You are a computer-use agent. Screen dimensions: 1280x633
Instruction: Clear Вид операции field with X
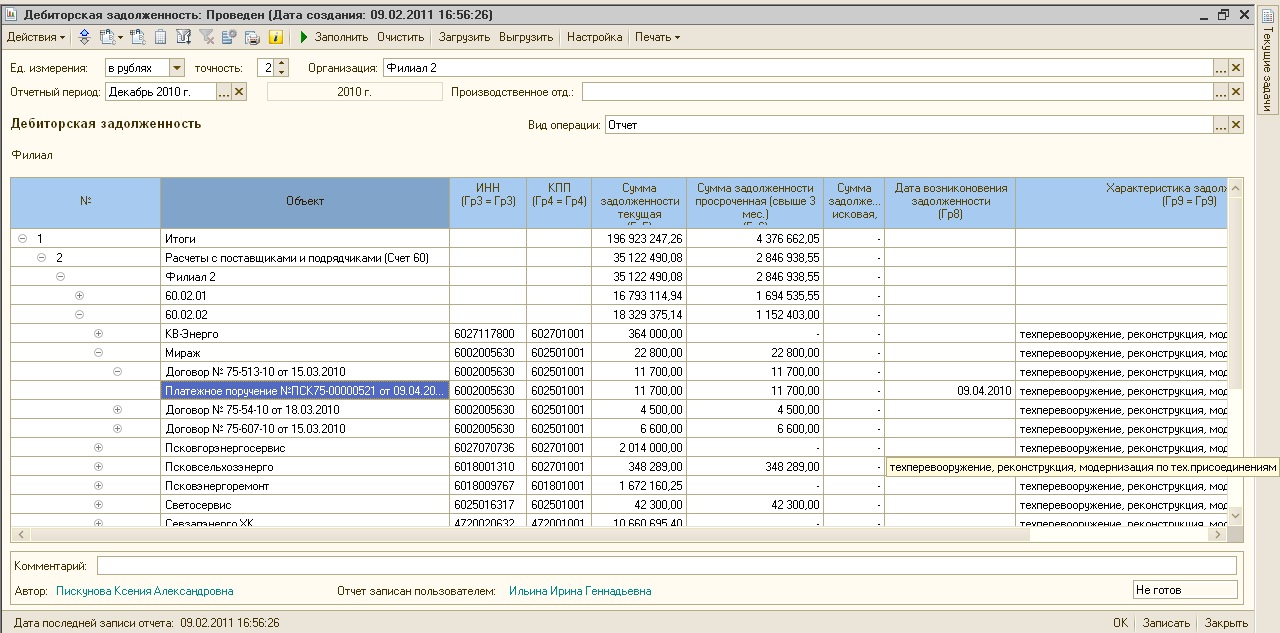(x=1236, y=125)
